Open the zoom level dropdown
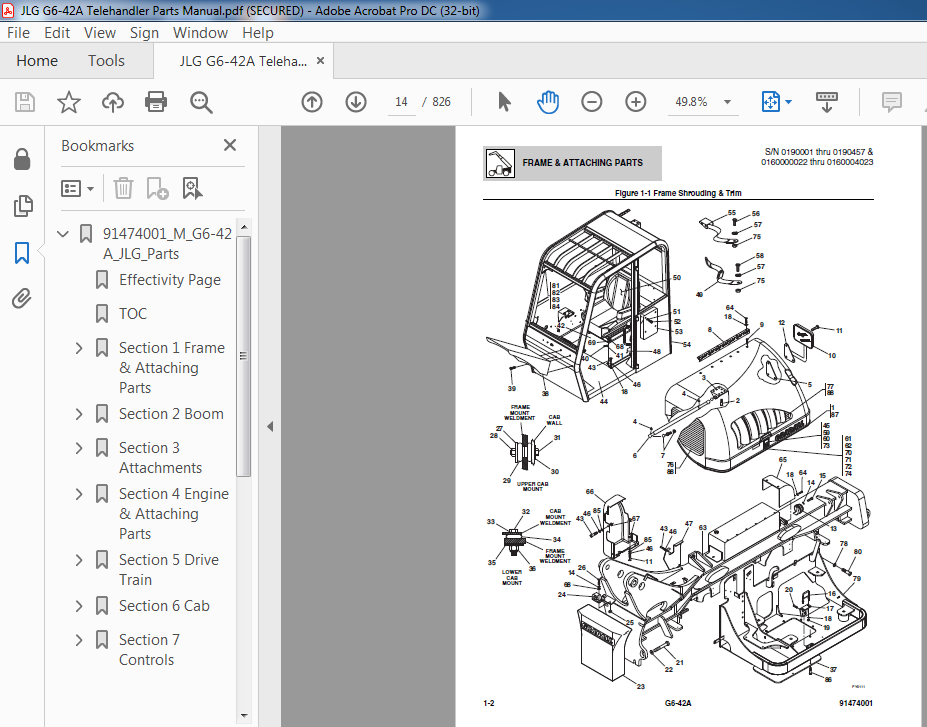Viewport: 927px width, 727px height. (x=727, y=102)
